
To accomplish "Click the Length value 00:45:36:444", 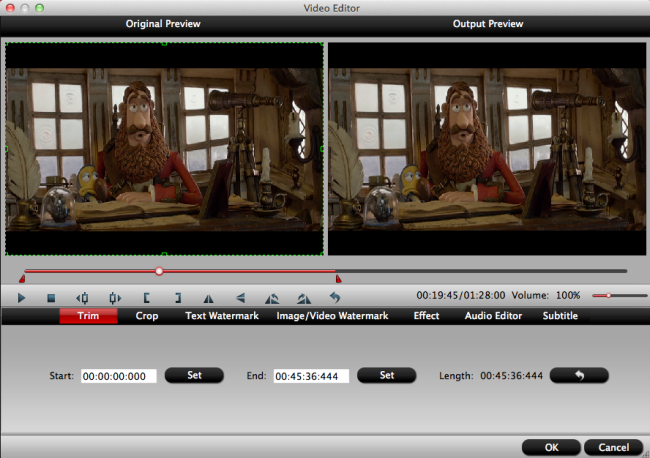I will pos(512,376).
